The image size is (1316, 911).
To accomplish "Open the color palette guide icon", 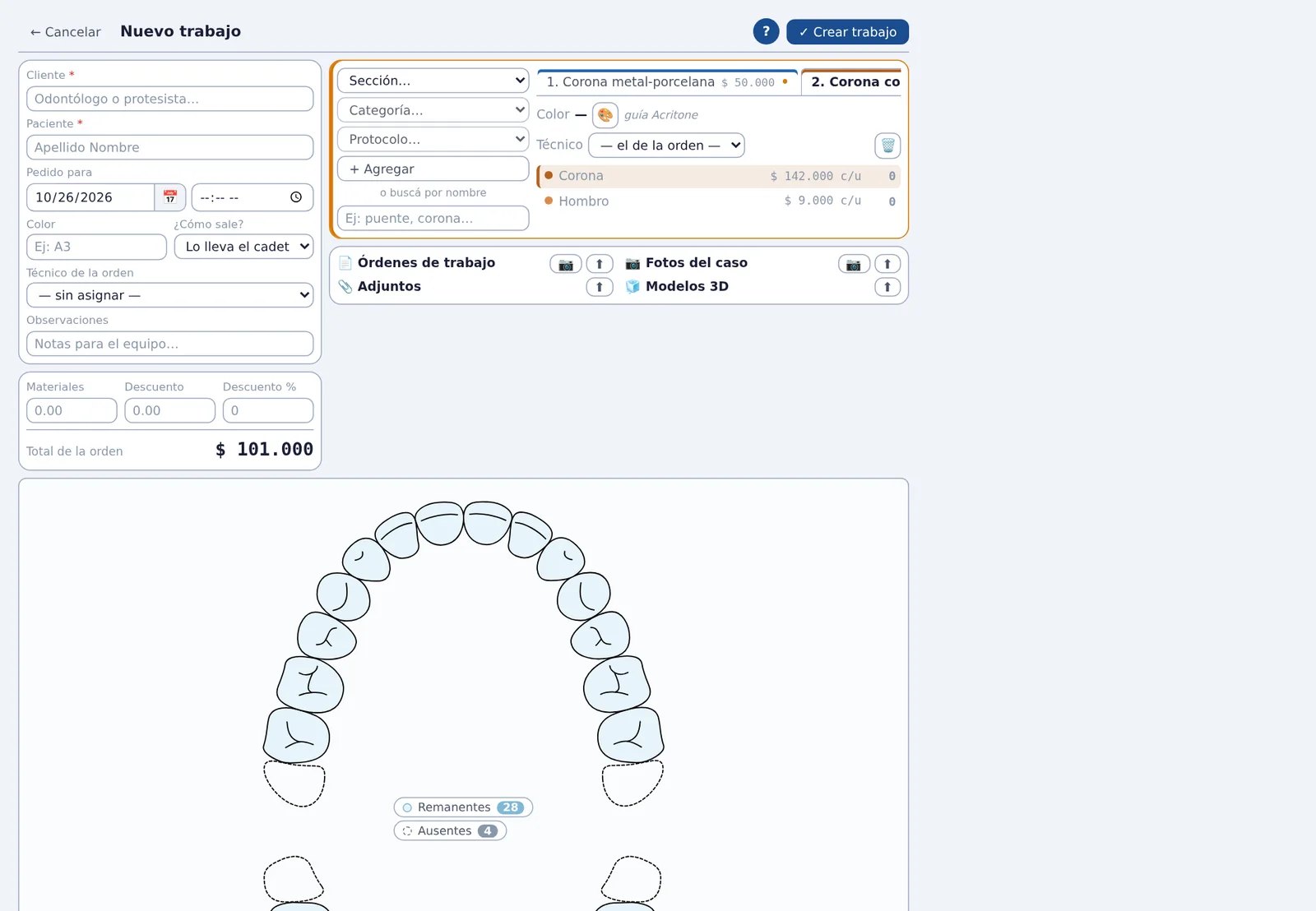I will point(605,115).
